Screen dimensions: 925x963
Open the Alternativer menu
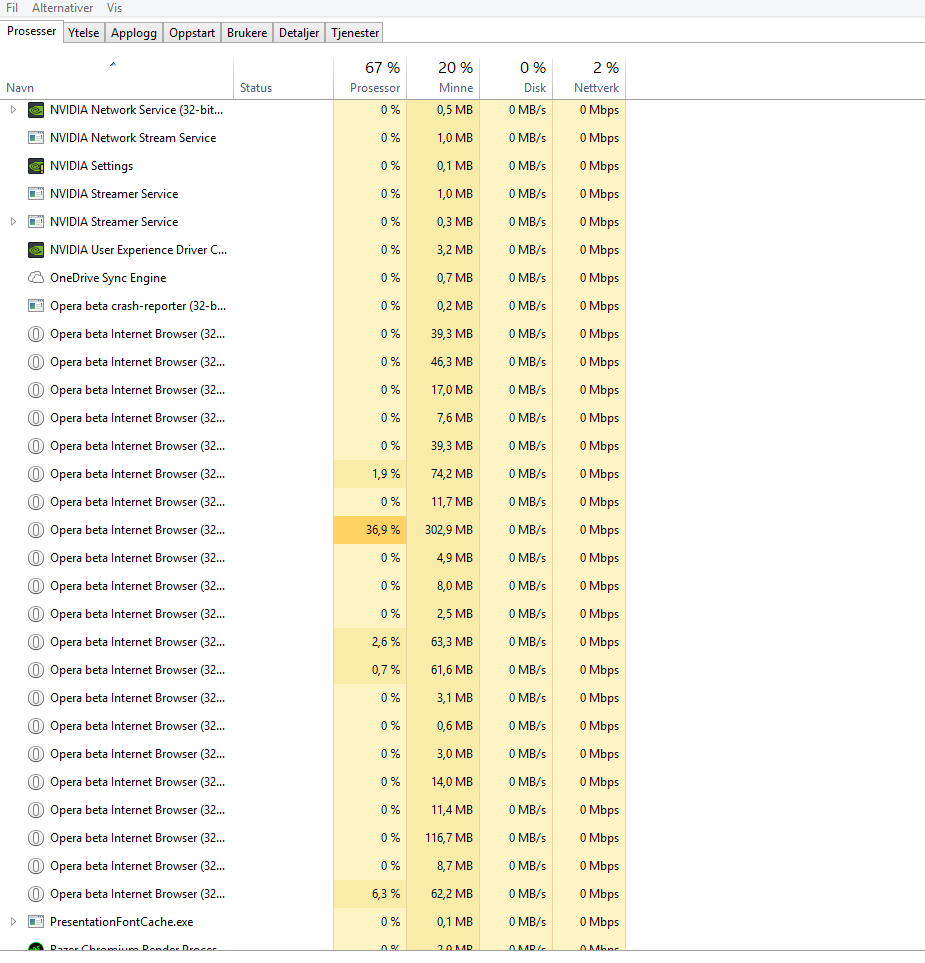click(x=63, y=8)
